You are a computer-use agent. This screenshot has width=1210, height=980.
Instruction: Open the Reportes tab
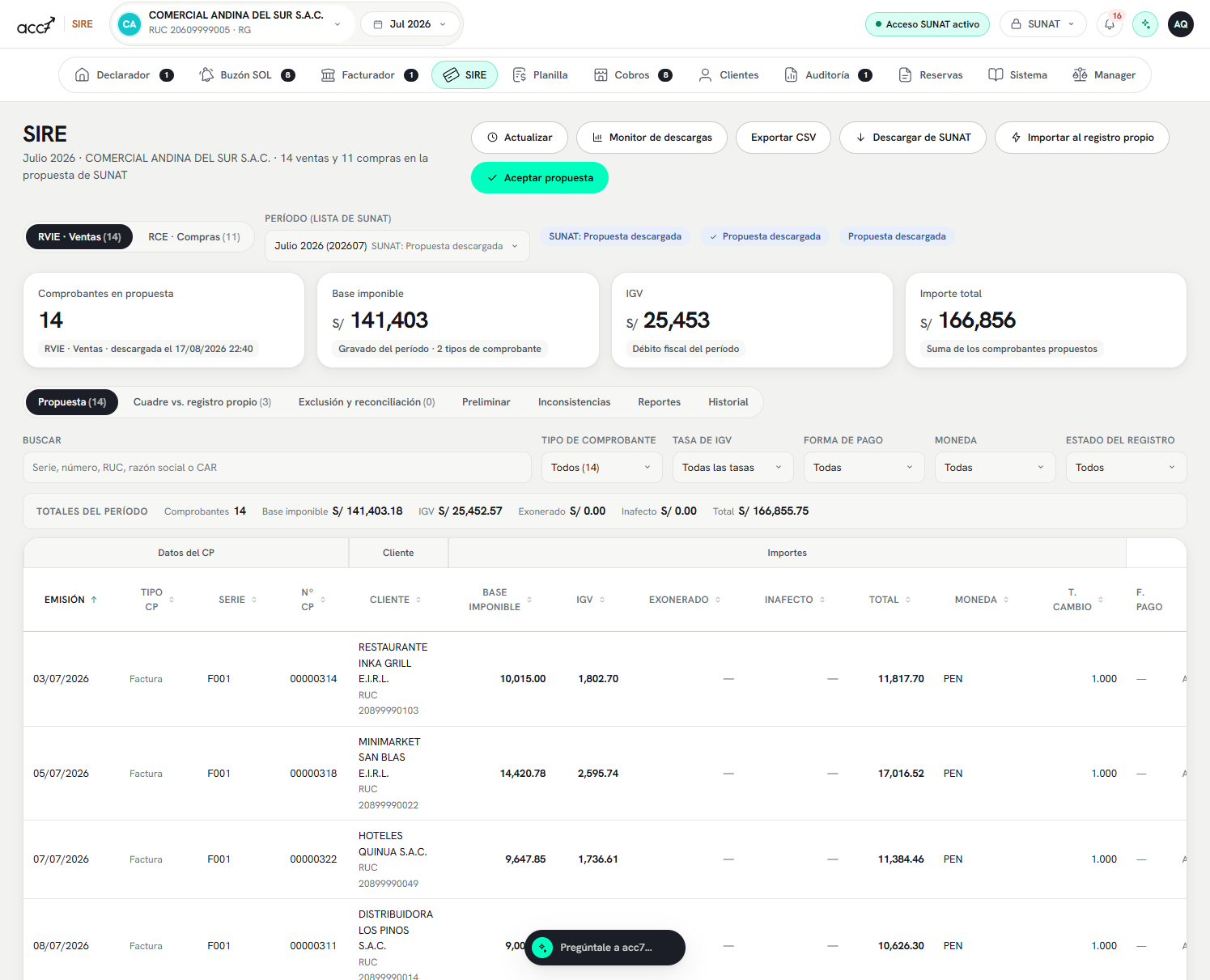[660, 402]
